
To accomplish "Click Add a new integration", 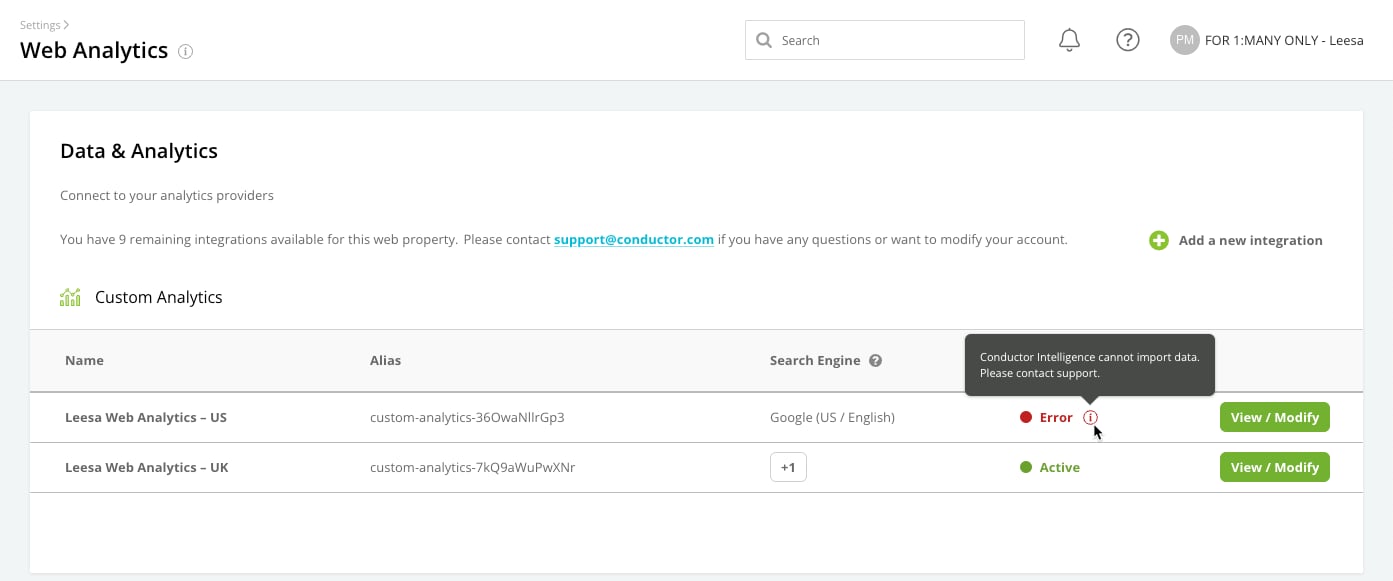I will [x=1250, y=240].
